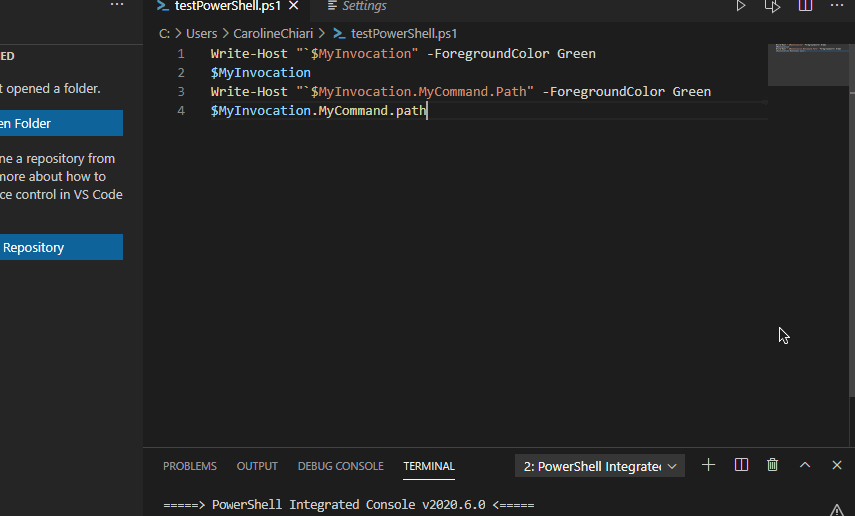Screen dimensions: 855x516
Task: Close the testPowerShell.ps1 tab
Action: coord(293,5)
